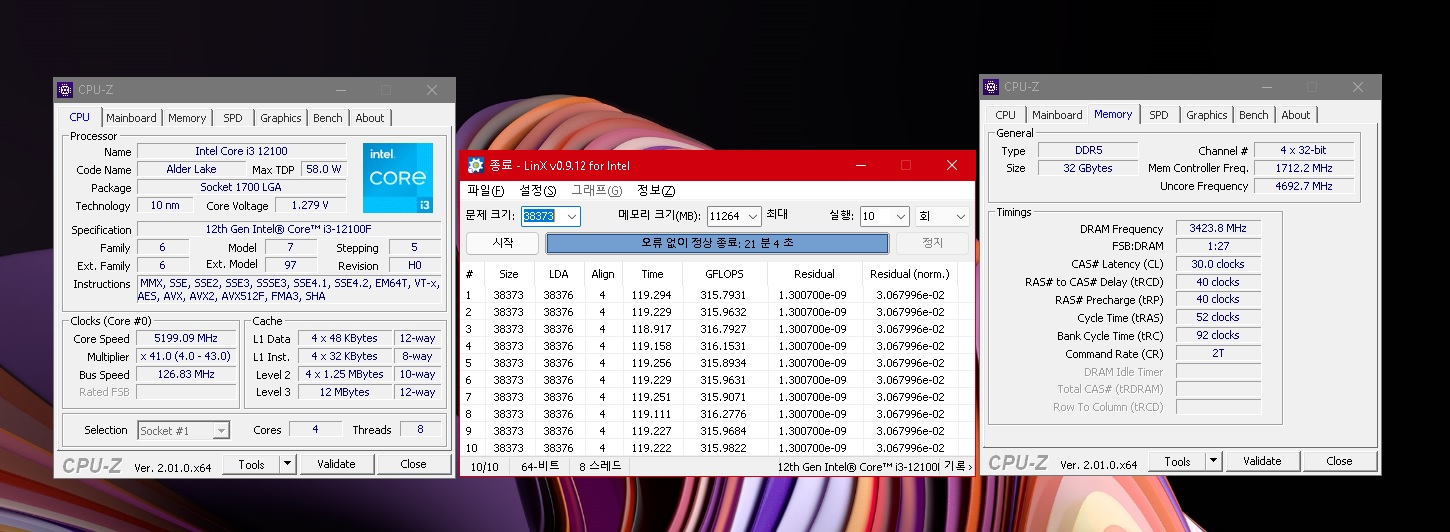This screenshot has width=1450, height=532.
Task: Click the Command Rate value 2T
Action: coord(1218,354)
